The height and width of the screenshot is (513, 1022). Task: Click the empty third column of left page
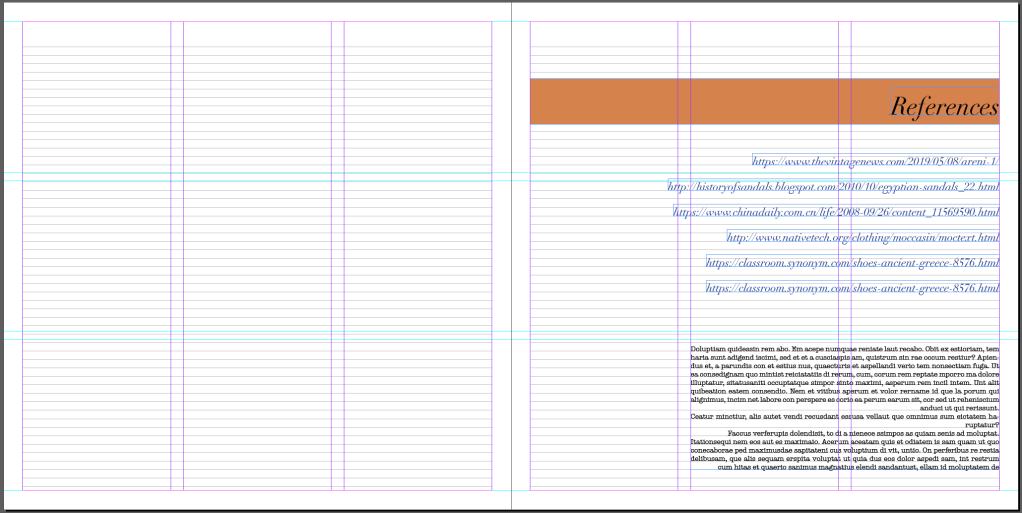(417, 260)
